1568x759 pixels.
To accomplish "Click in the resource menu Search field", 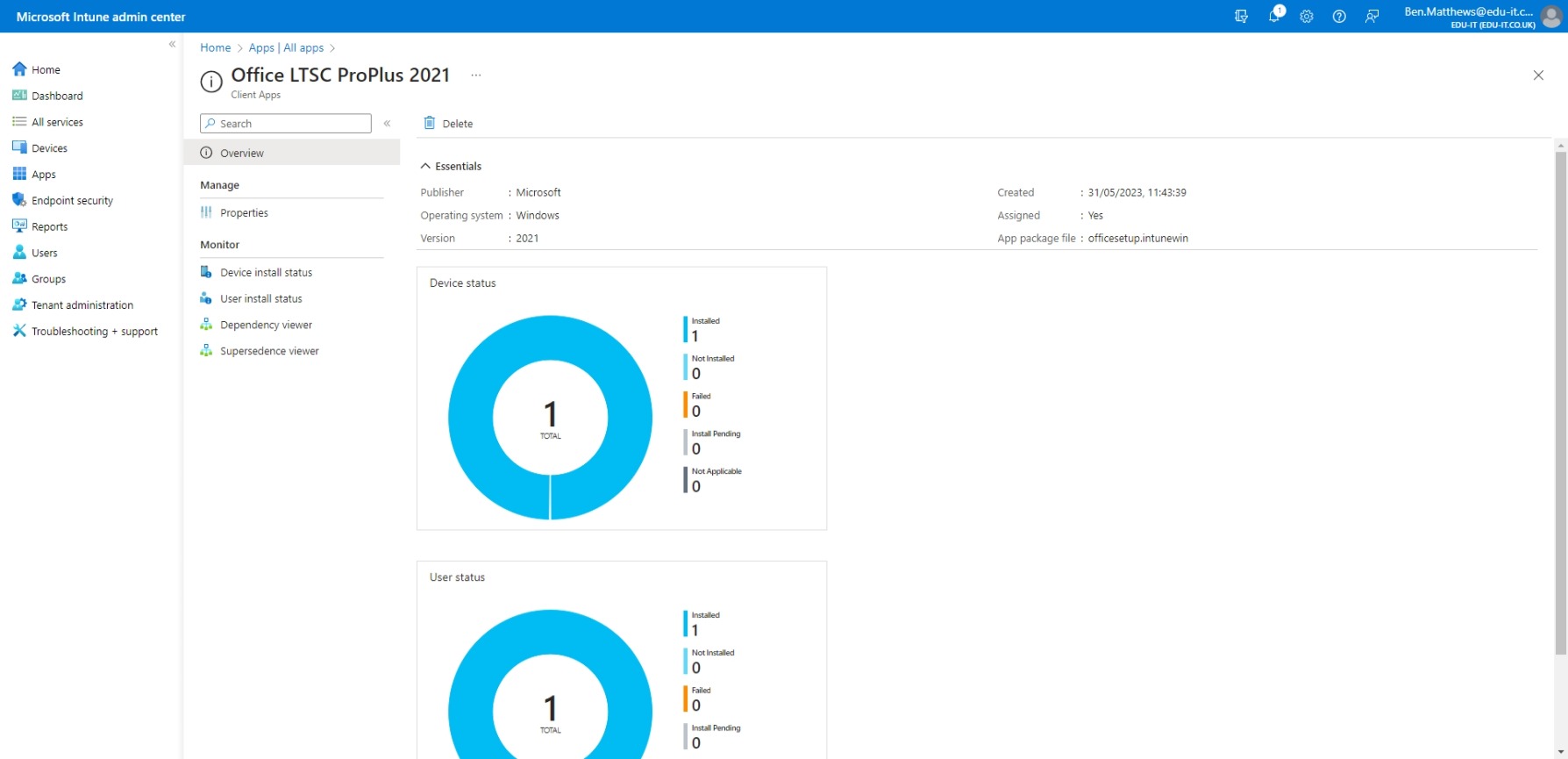I will click(x=285, y=124).
